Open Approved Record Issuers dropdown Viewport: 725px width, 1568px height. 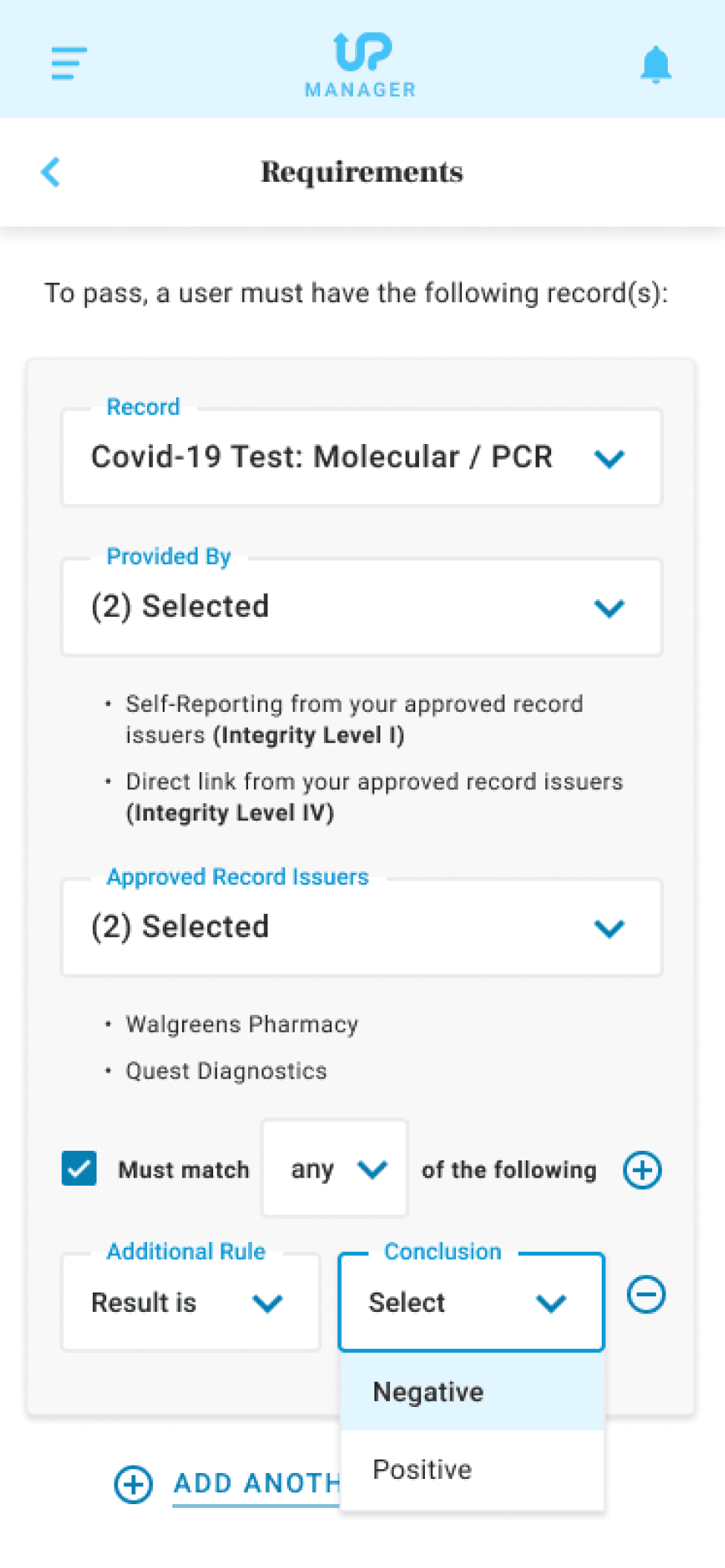362,927
